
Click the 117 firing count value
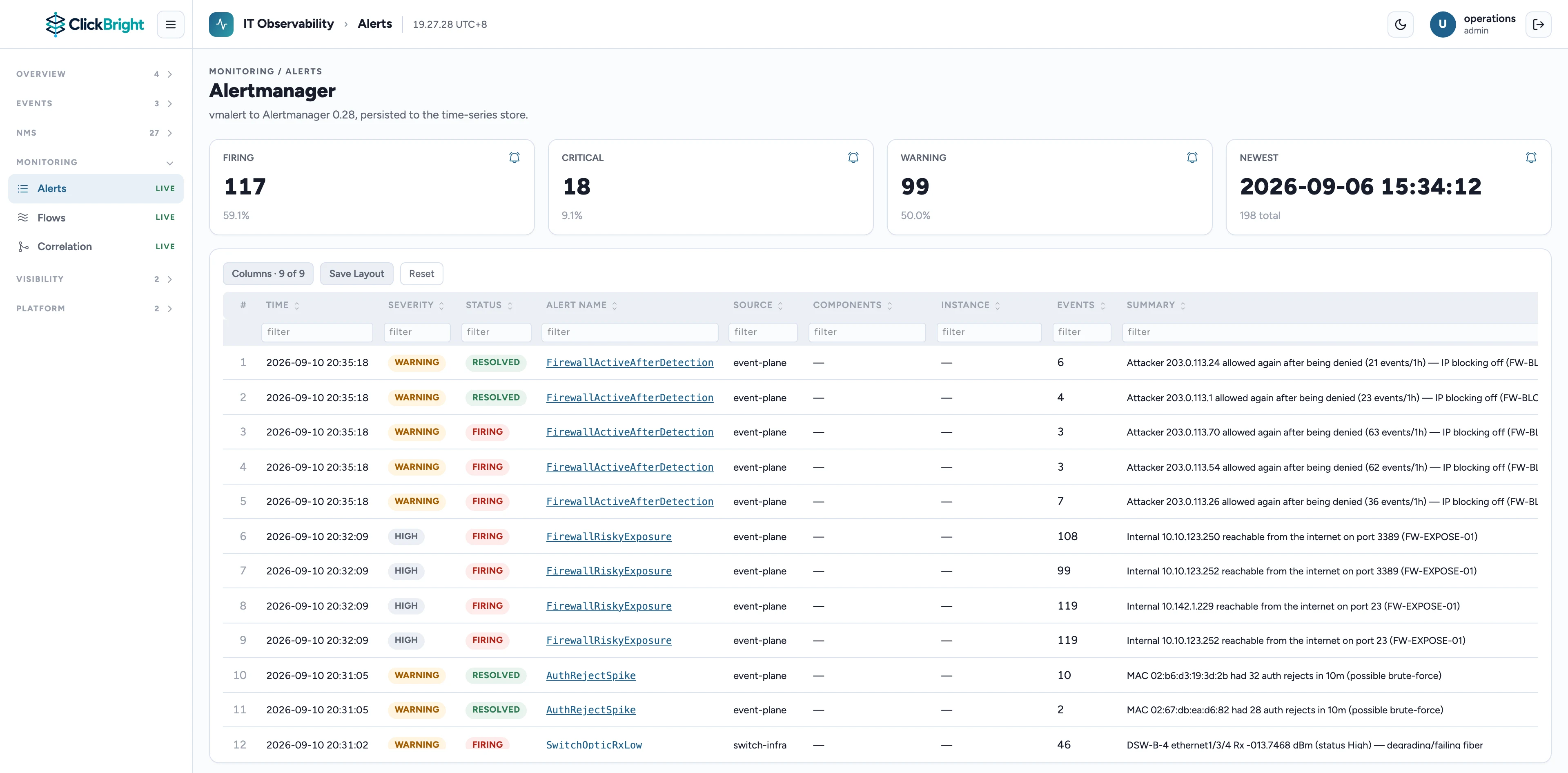click(245, 186)
